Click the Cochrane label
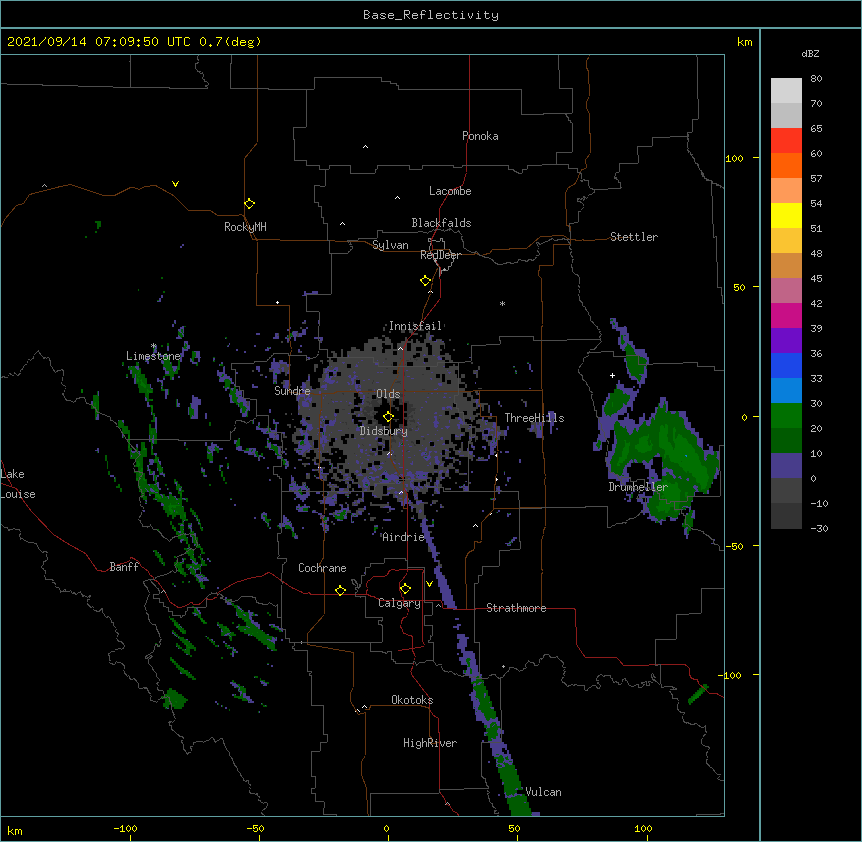 point(322,568)
